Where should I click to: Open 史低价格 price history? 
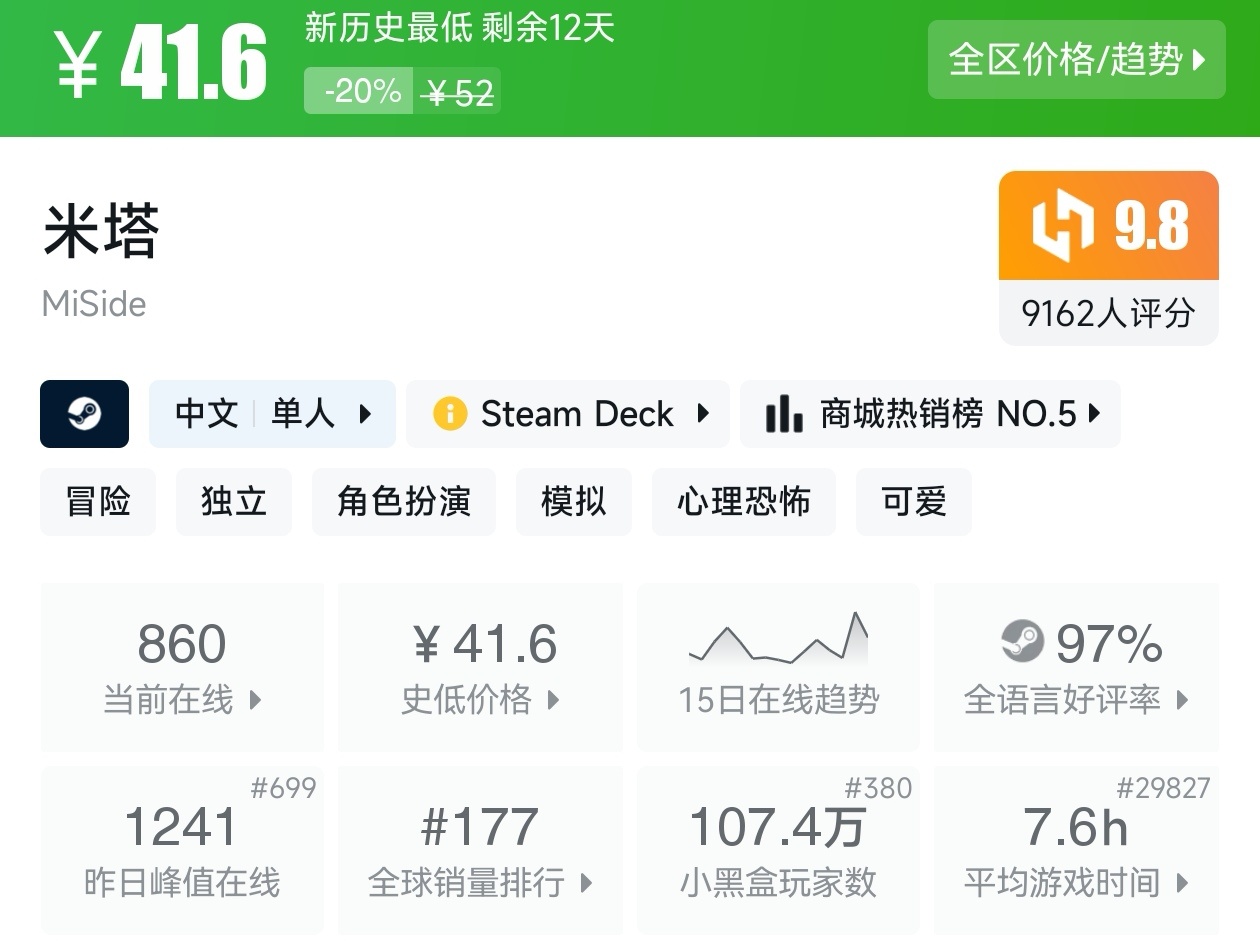tap(480, 667)
